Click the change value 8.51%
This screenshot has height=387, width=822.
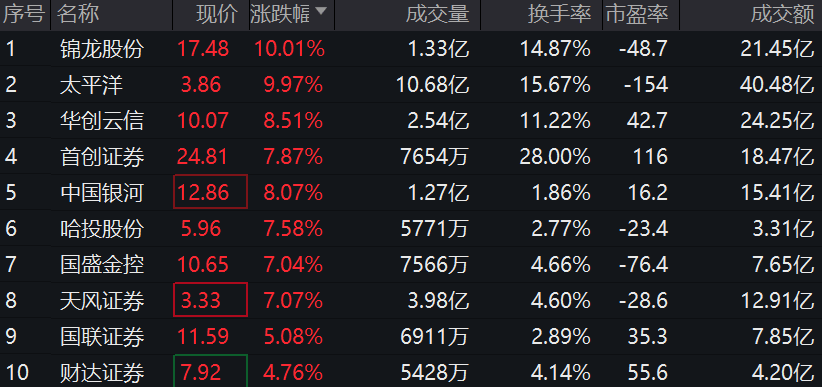click(294, 121)
